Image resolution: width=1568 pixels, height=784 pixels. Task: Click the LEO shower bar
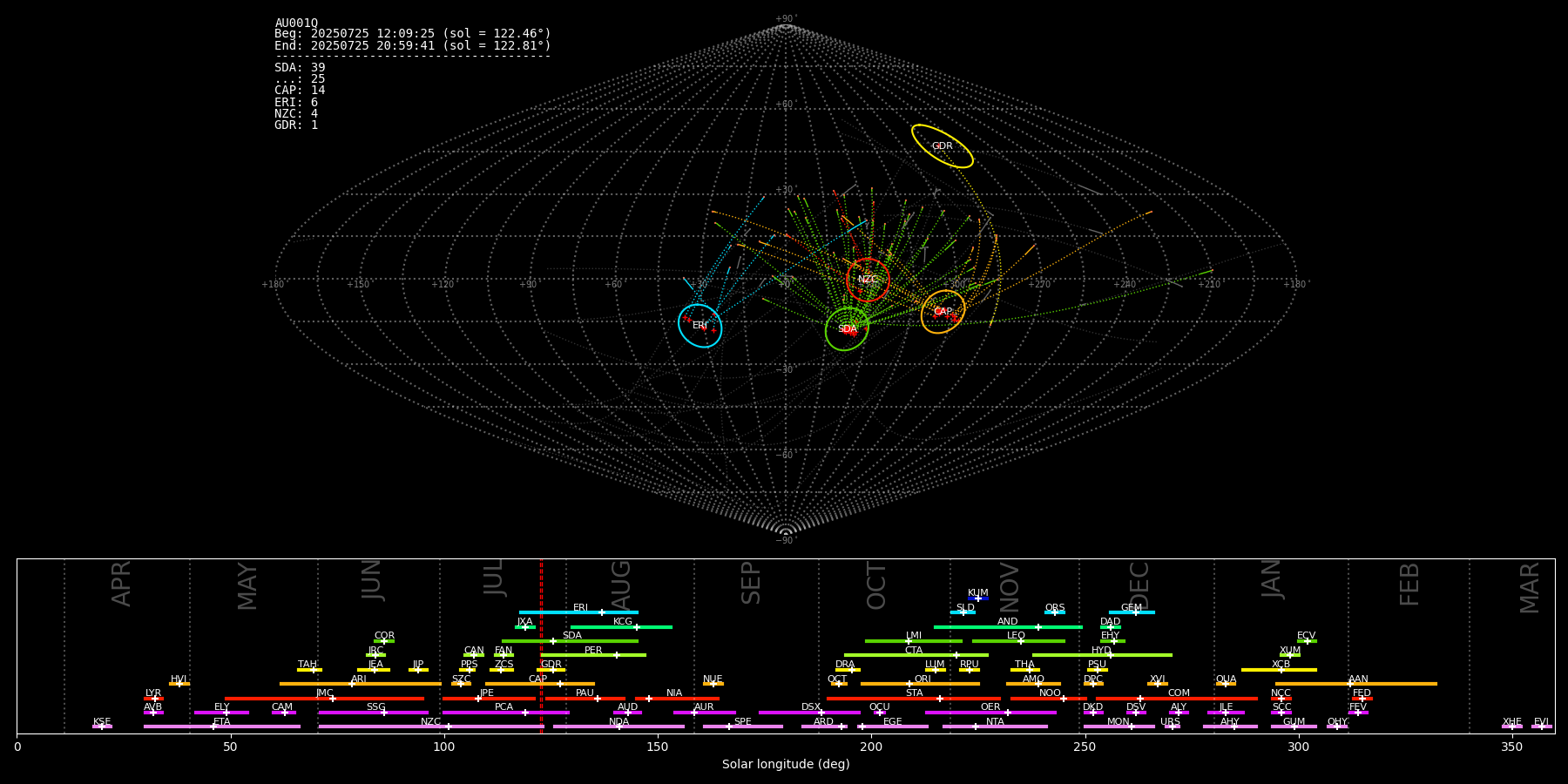(1018, 641)
